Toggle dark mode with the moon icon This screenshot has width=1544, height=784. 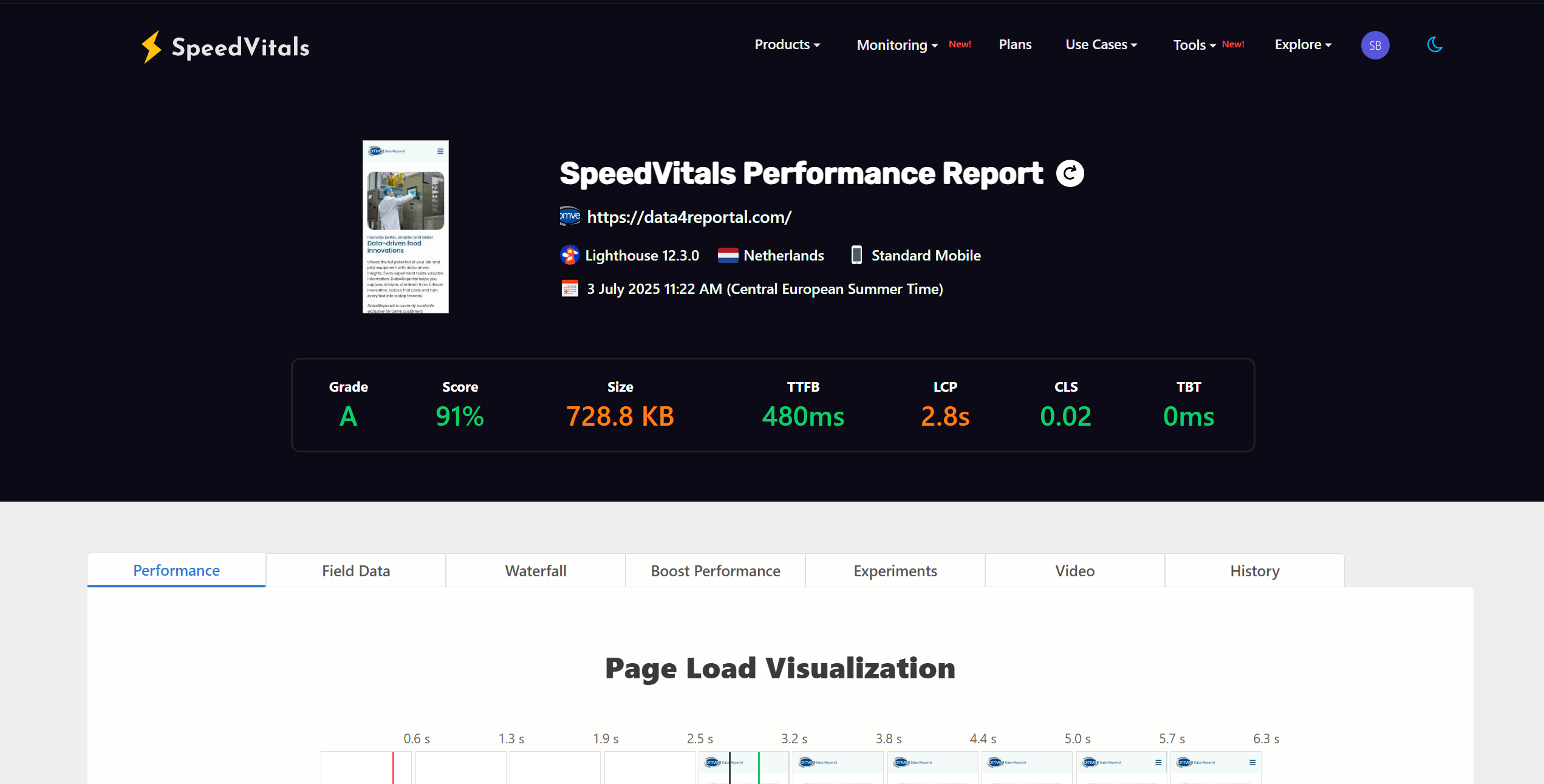(1435, 44)
